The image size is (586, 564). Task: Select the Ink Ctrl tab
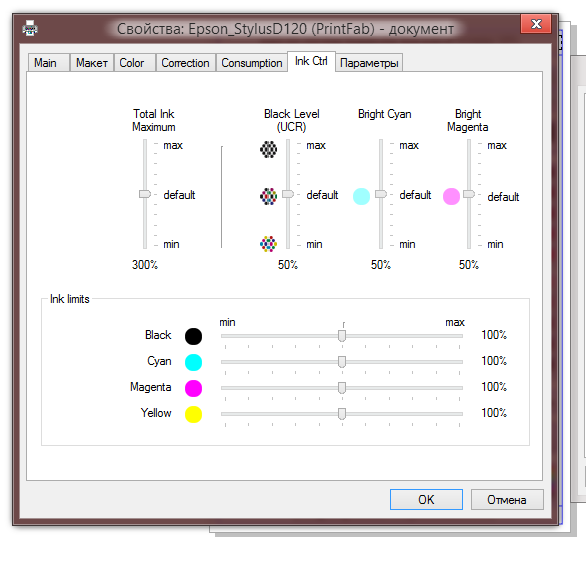pos(311,61)
